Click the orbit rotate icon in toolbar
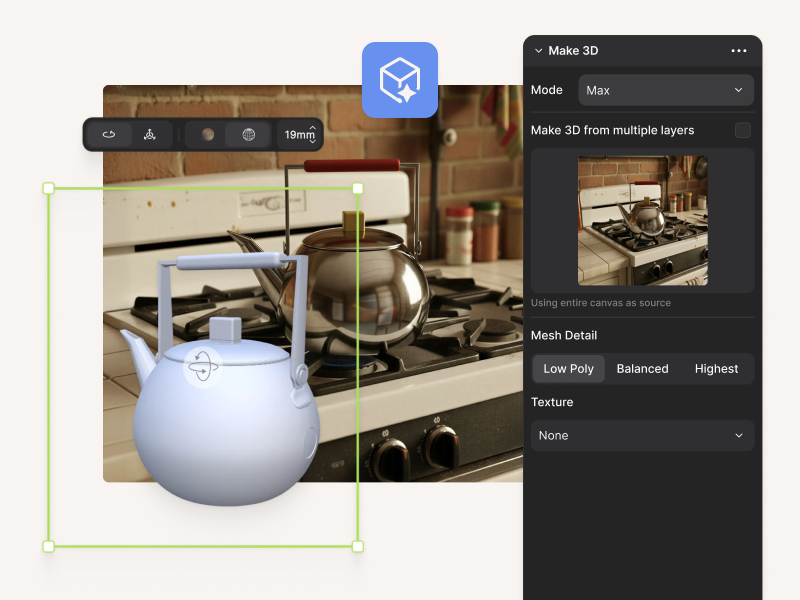The height and width of the screenshot is (600, 800). (109, 134)
